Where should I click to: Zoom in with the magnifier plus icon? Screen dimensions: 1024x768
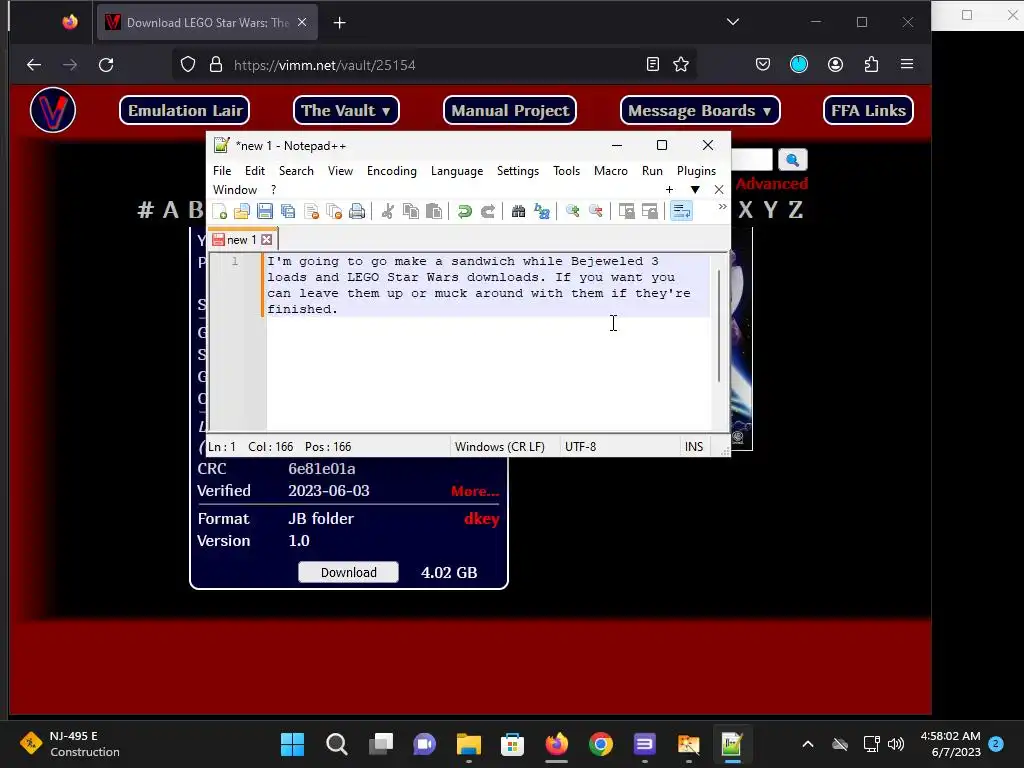pos(572,212)
